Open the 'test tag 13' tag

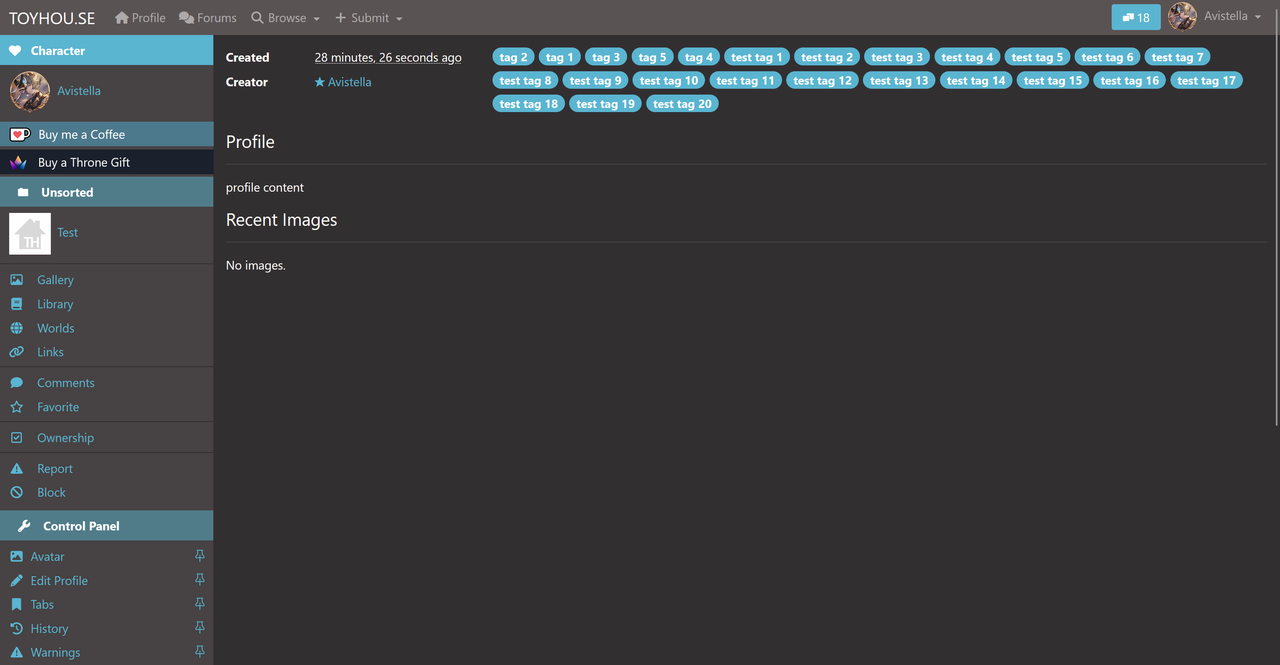[899, 80]
